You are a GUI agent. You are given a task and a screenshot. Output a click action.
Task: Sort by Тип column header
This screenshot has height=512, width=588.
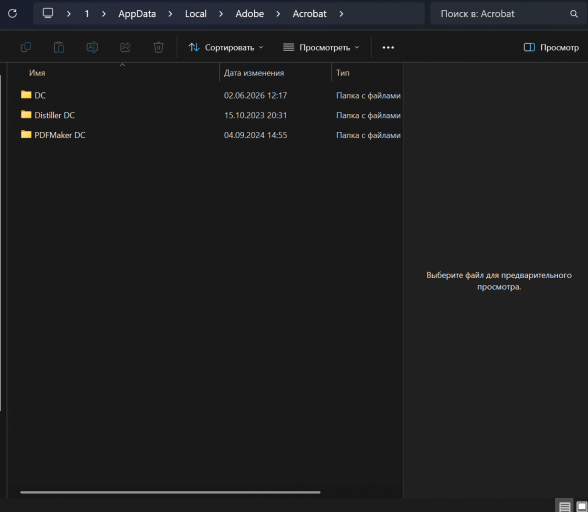[343, 73]
